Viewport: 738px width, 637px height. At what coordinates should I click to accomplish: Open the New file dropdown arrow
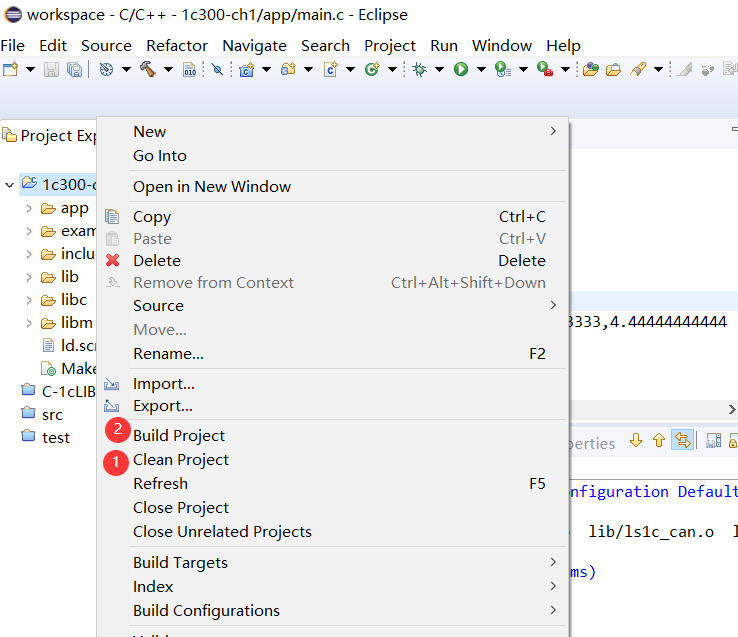(x=31, y=70)
